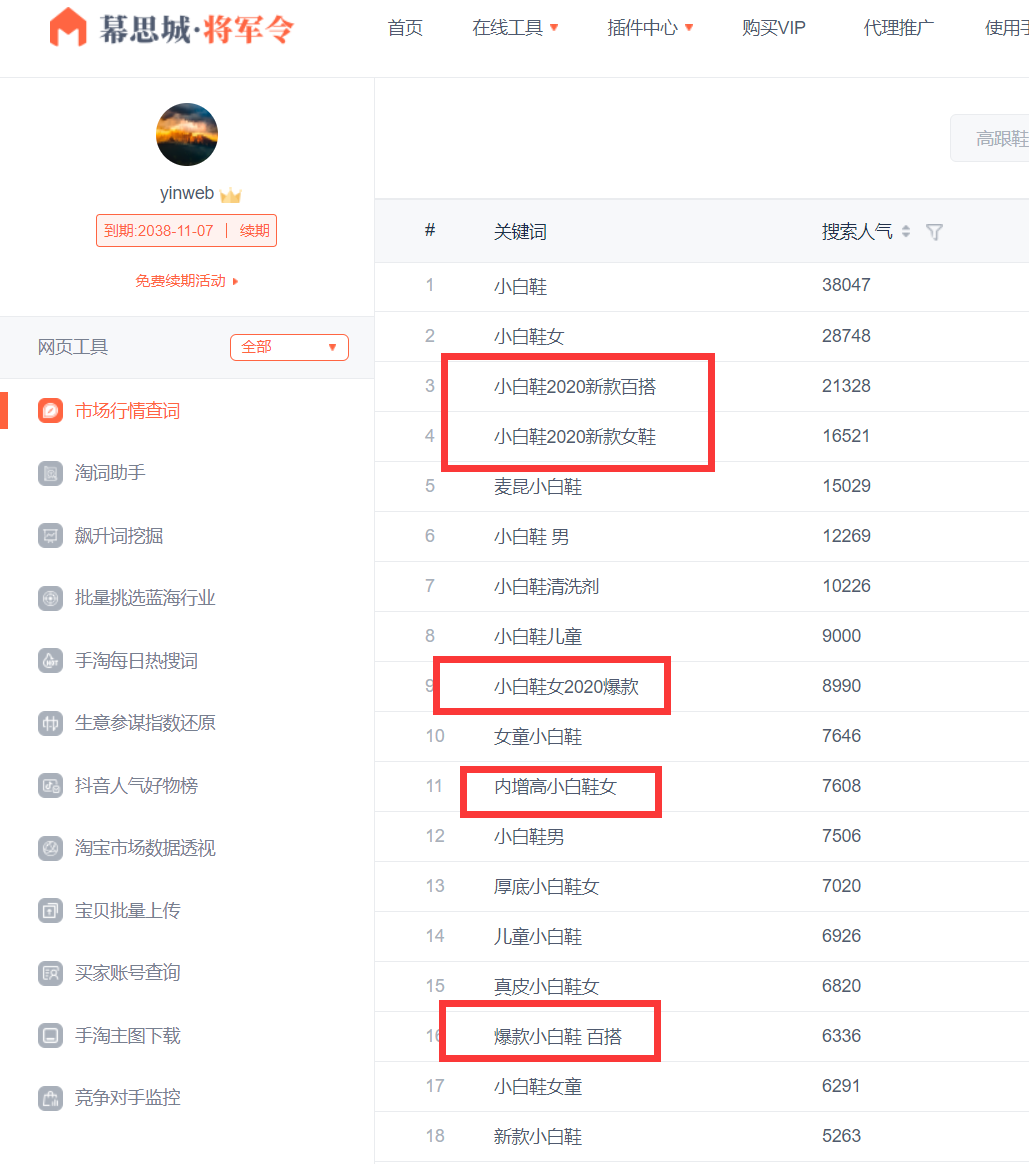This screenshot has width=1029, height=1164.
Task: Open the 市场行情查询 menu entry
Action: click(x=128, y=411)
